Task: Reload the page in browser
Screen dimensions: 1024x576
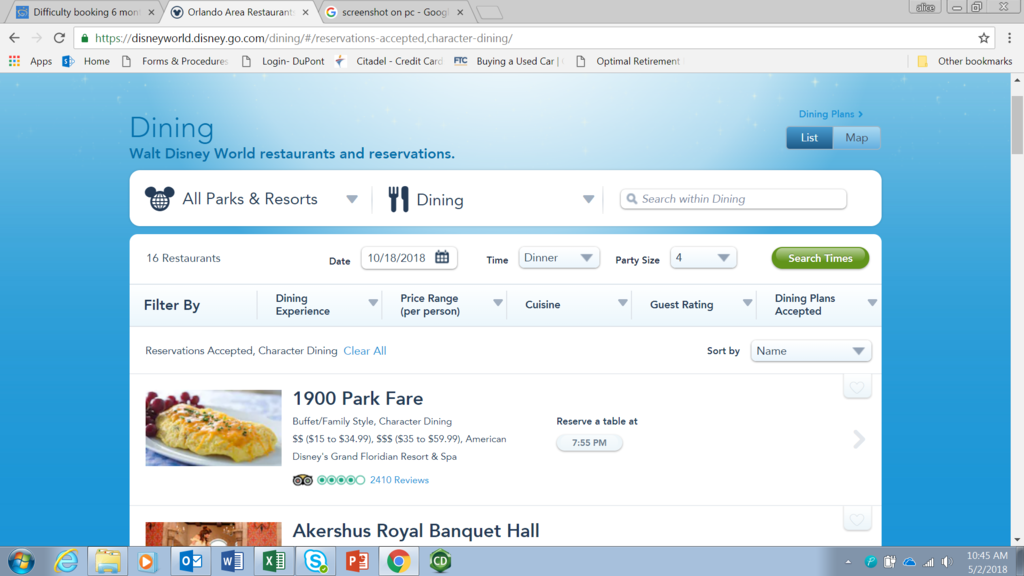Action: point(59,38)
